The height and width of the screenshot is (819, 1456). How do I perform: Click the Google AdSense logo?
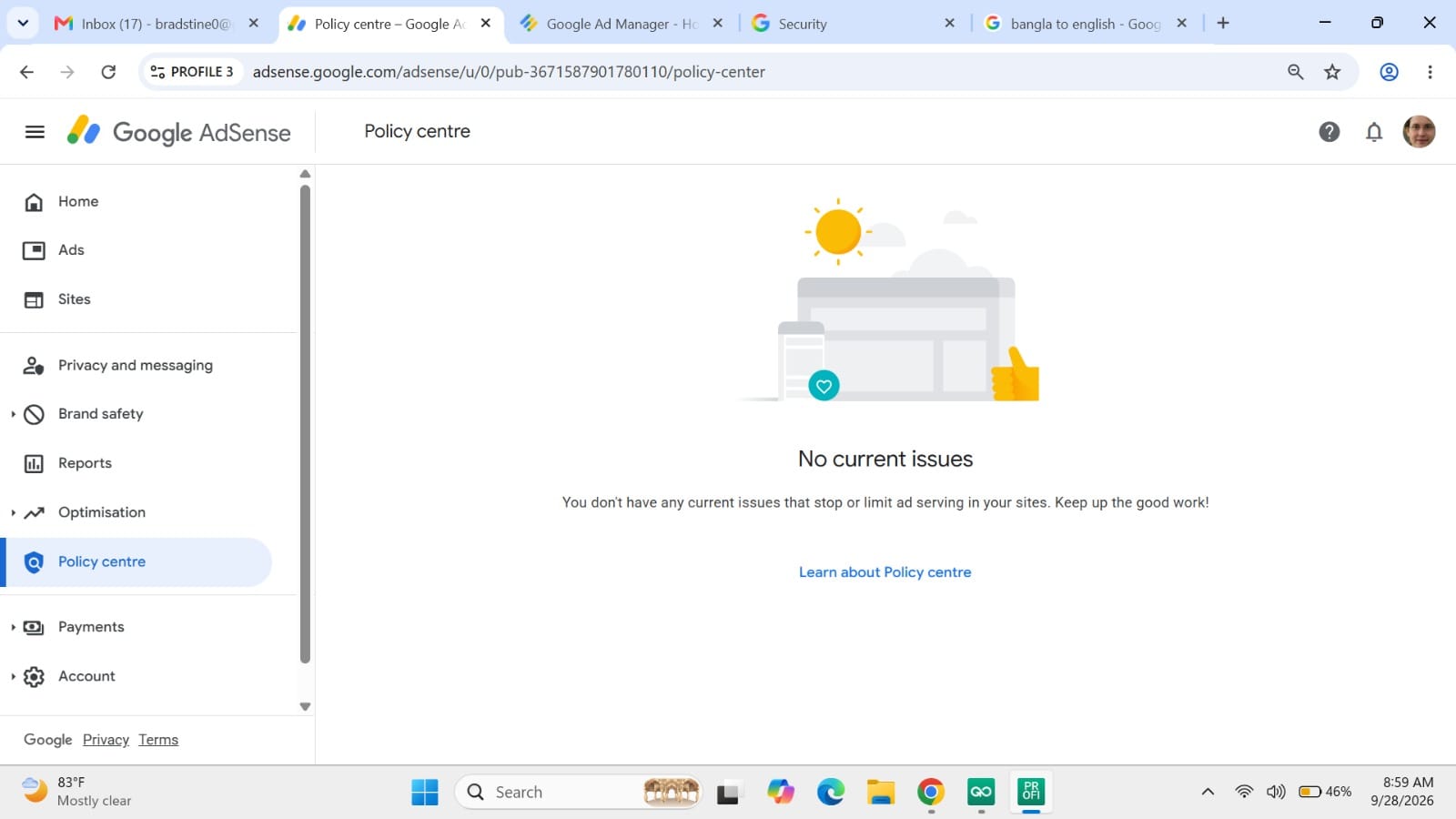[179, 132]
